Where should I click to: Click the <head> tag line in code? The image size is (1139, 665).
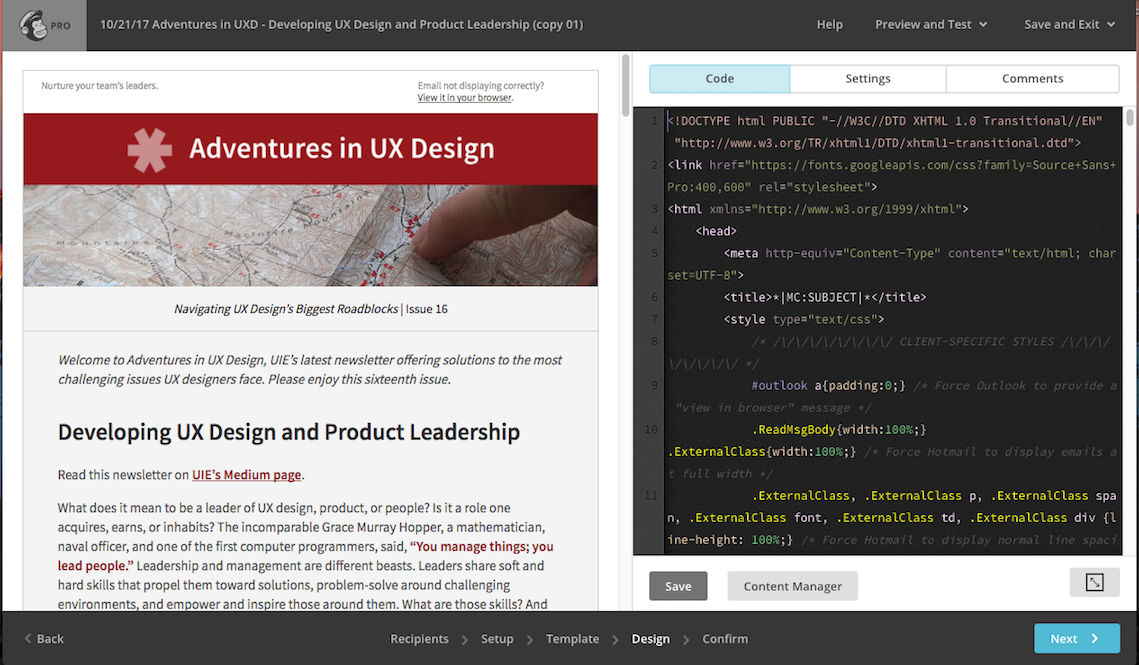(x=716, y=231)
